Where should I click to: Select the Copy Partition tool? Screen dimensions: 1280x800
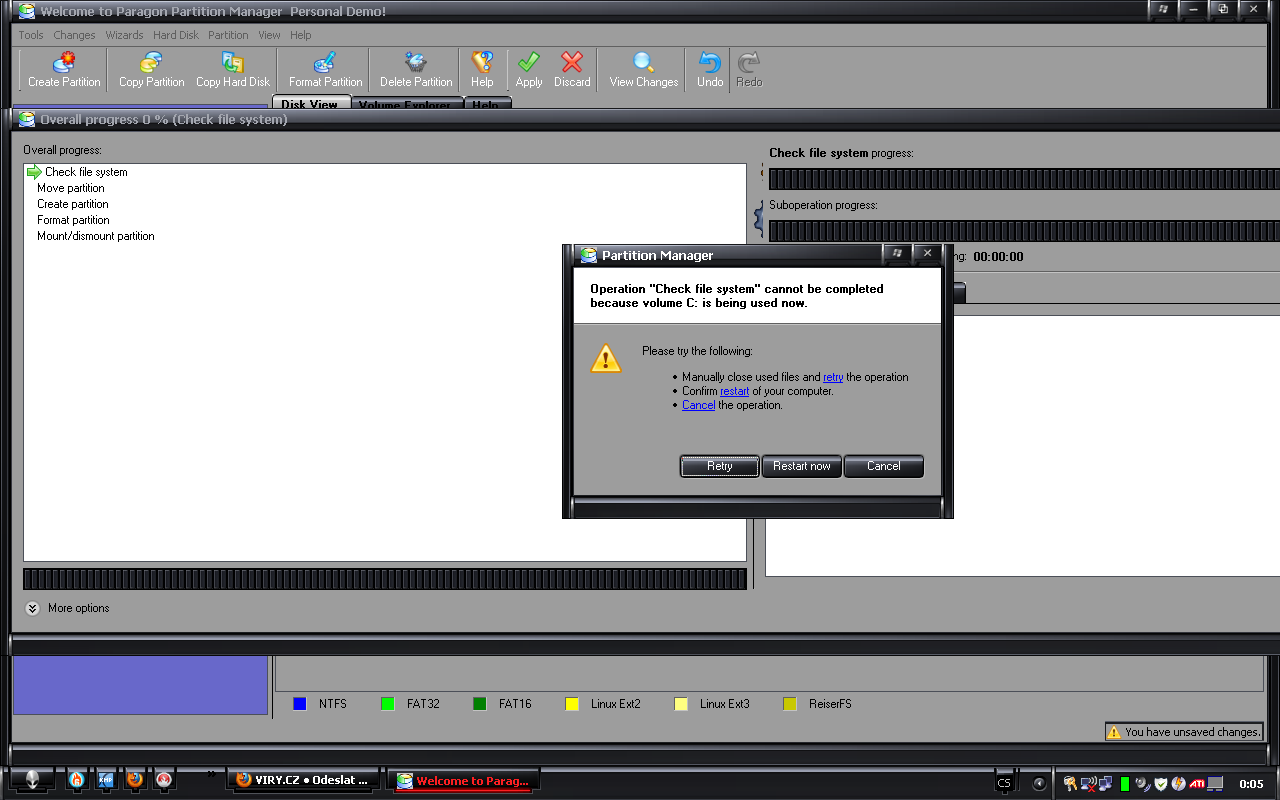[x=151, y=64]
